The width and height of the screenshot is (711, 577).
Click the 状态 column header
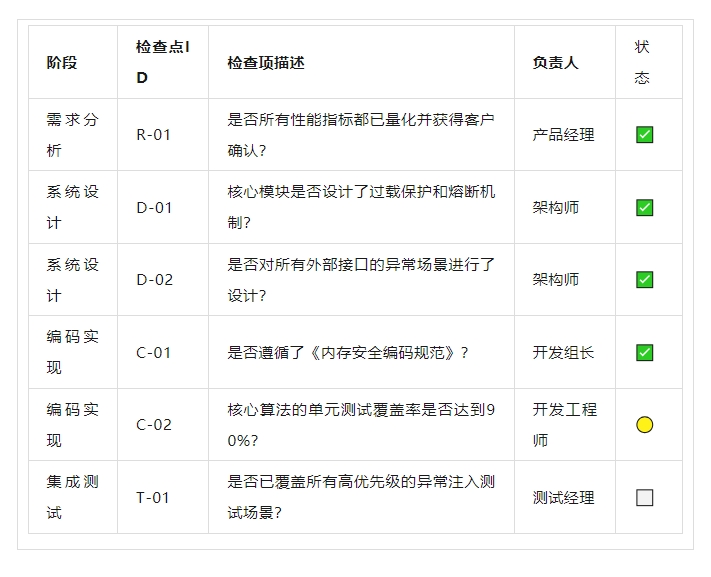pos(642,62)
